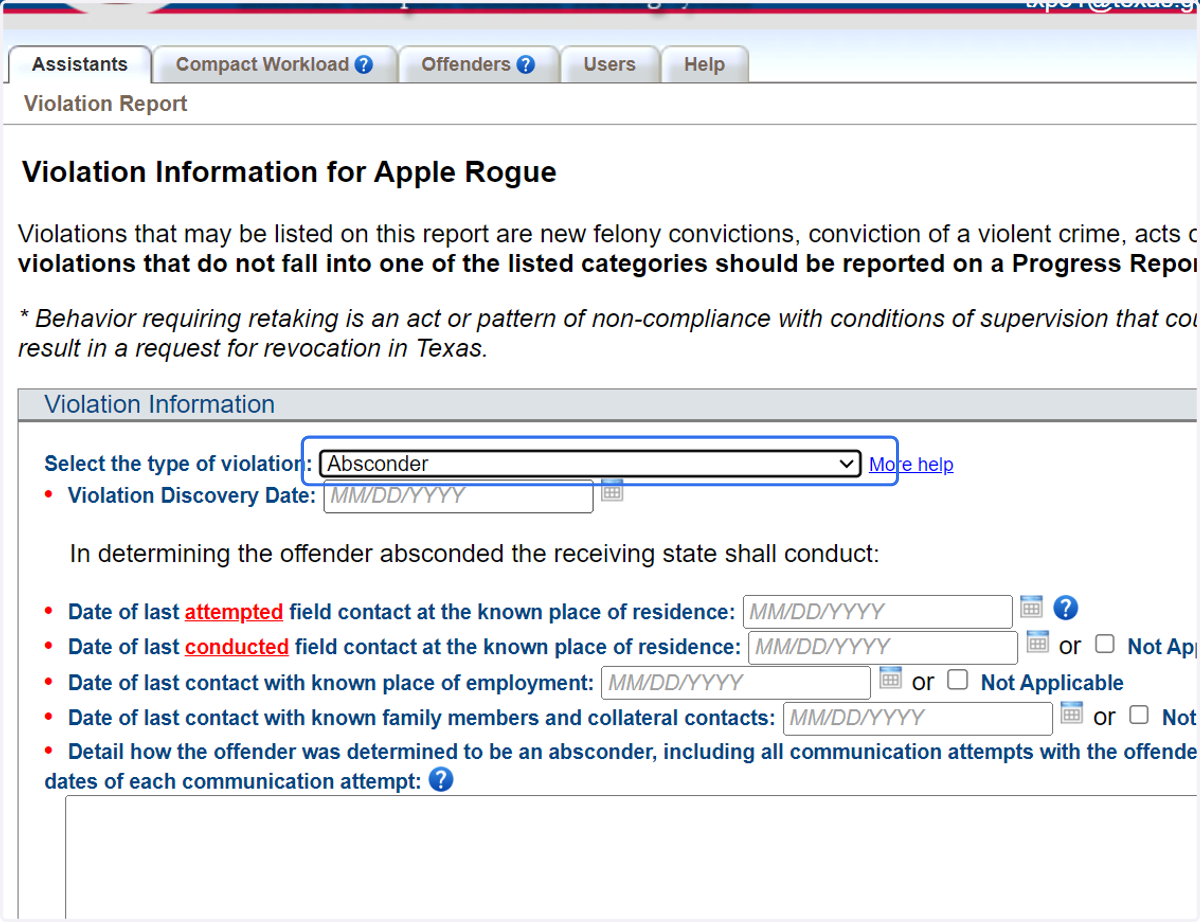Open the violation type dropdown showing Absconder

click(x=590, y=463)
